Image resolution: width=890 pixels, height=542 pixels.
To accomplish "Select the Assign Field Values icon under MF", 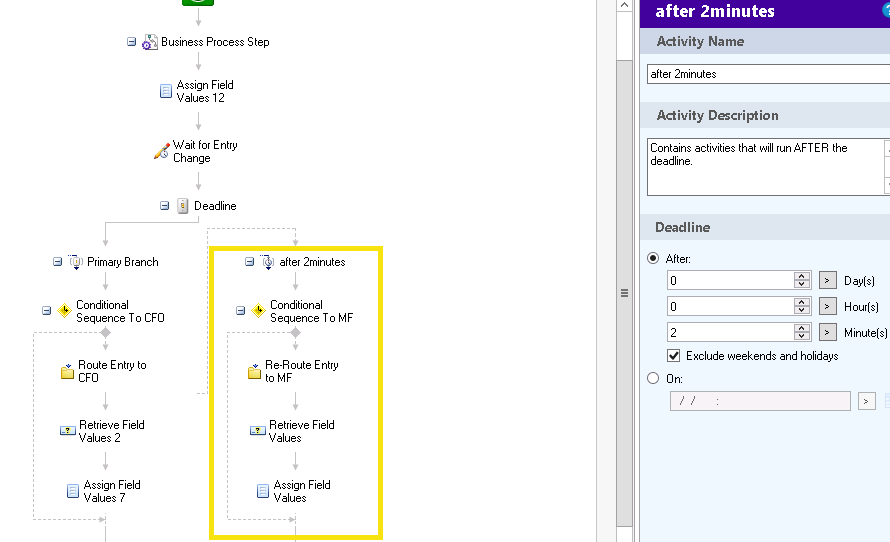I will point(263,491).
